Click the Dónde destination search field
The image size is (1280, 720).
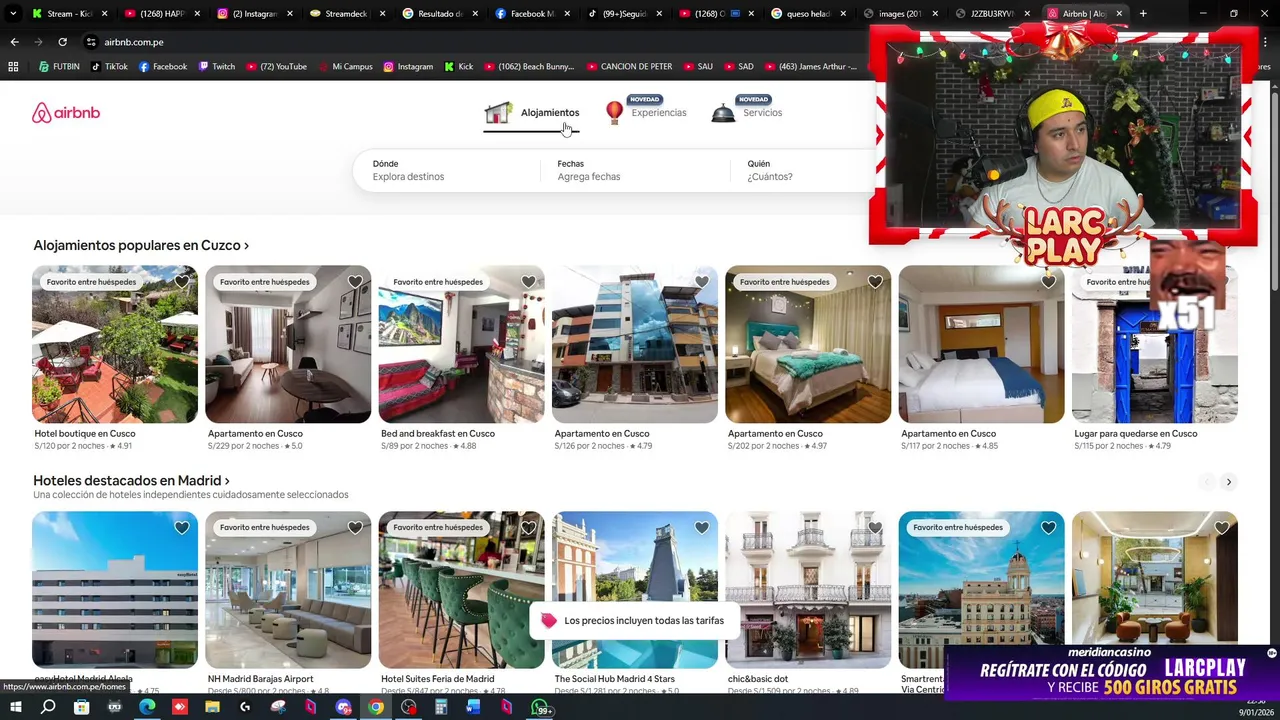click(x=447, y=170)
